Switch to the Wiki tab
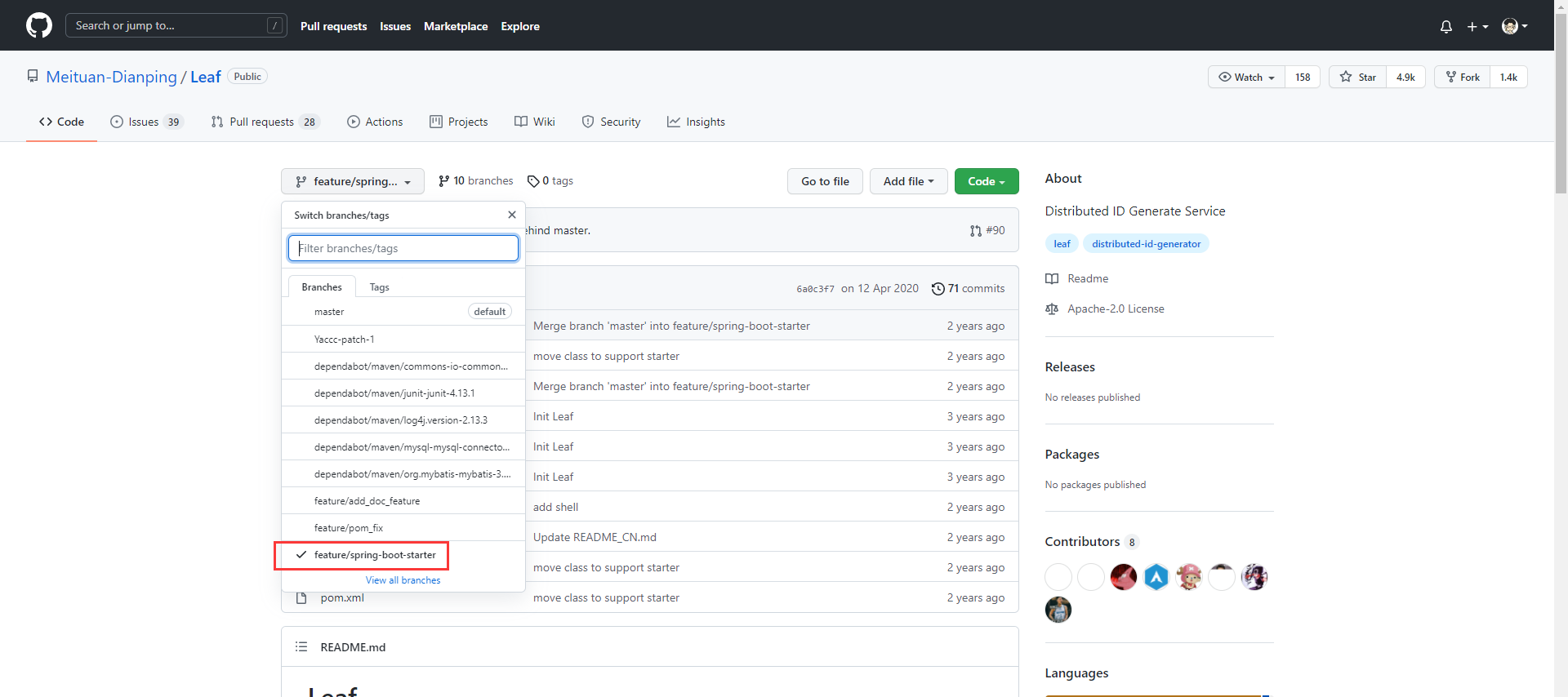The width and height of the screenshot is (1568, 697). tap(535, 122)
